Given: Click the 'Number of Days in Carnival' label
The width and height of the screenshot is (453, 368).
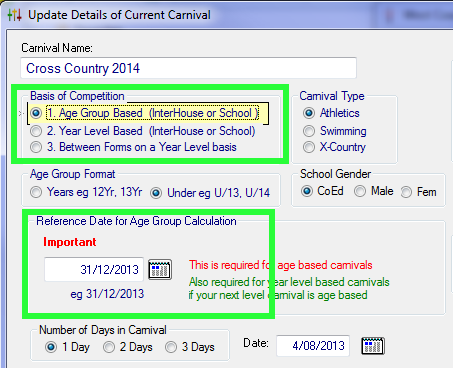Looking at the screenshot, I should 103,330.
